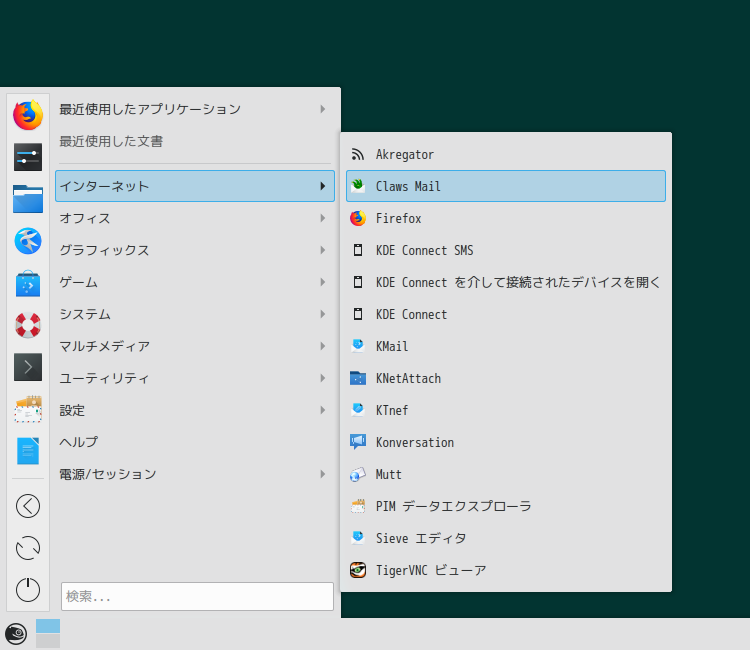This screenshot has width=750, height=650.
Task: Choose the システム category label
Action: (85, 314)
